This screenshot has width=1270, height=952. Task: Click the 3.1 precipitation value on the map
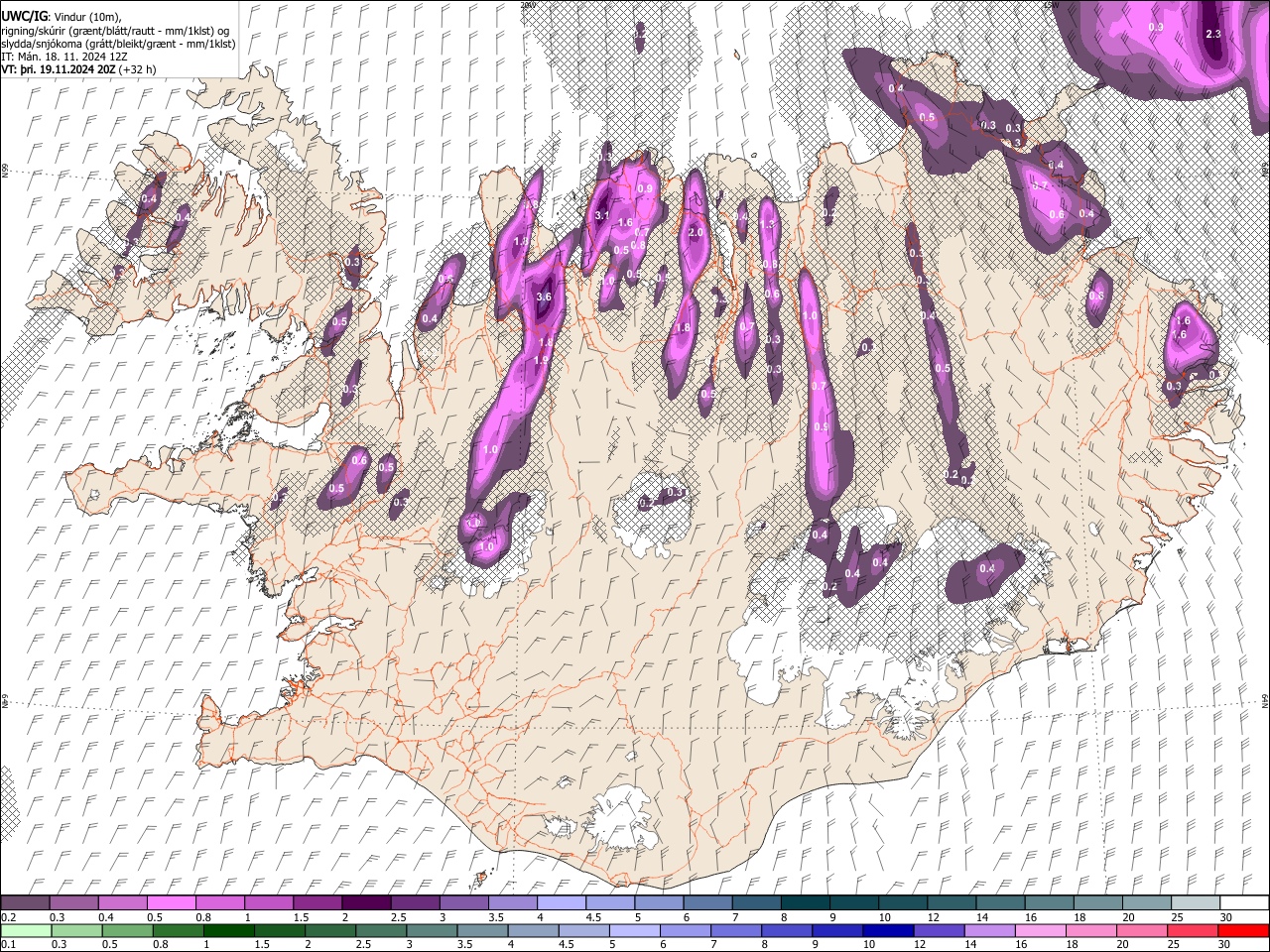pos(601,215)
